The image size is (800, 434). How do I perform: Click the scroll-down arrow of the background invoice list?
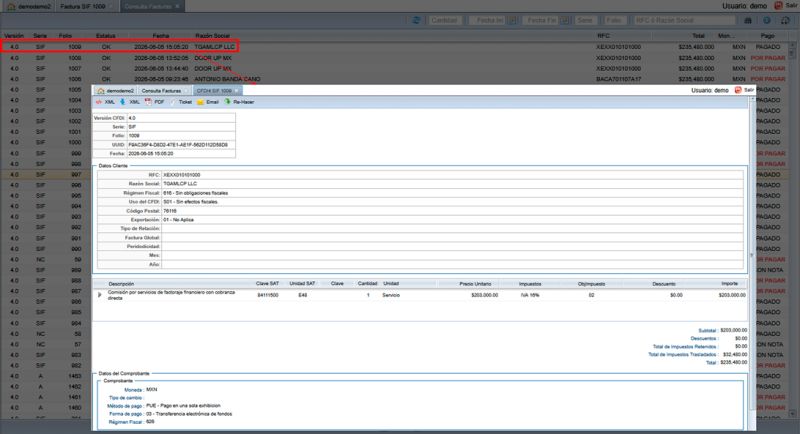pos(792,414)
